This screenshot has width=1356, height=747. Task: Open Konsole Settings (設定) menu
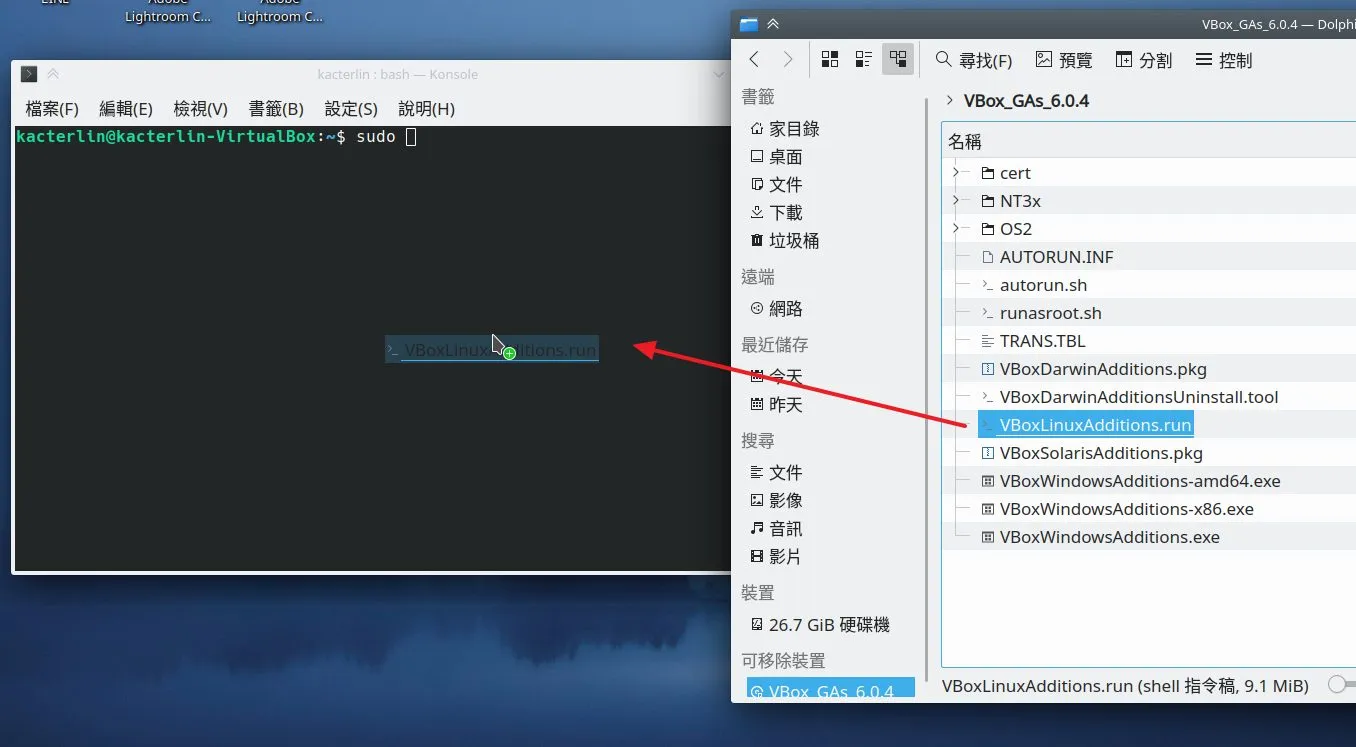[x=351, y=109]
